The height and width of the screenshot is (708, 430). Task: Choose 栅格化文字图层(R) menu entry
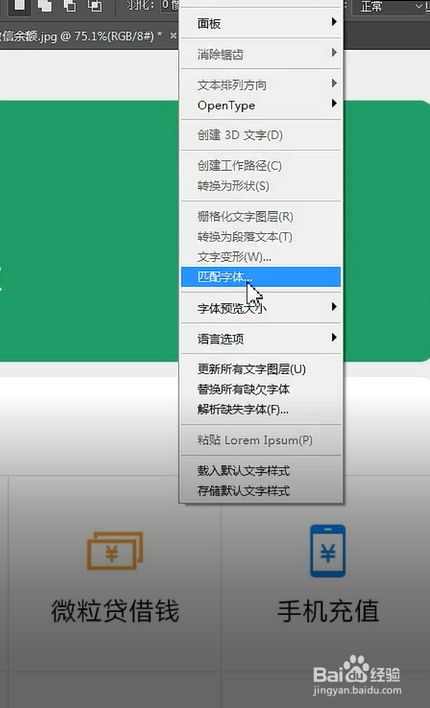pyautogui.click(x=261, y=217)
